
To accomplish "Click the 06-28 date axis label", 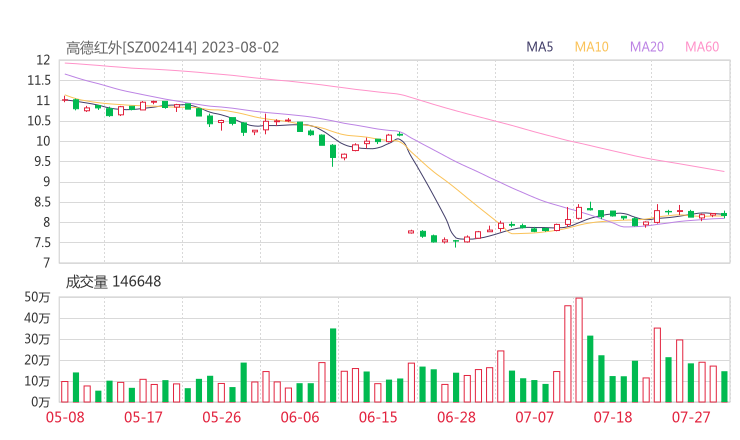I will click(x=456, y=417).
